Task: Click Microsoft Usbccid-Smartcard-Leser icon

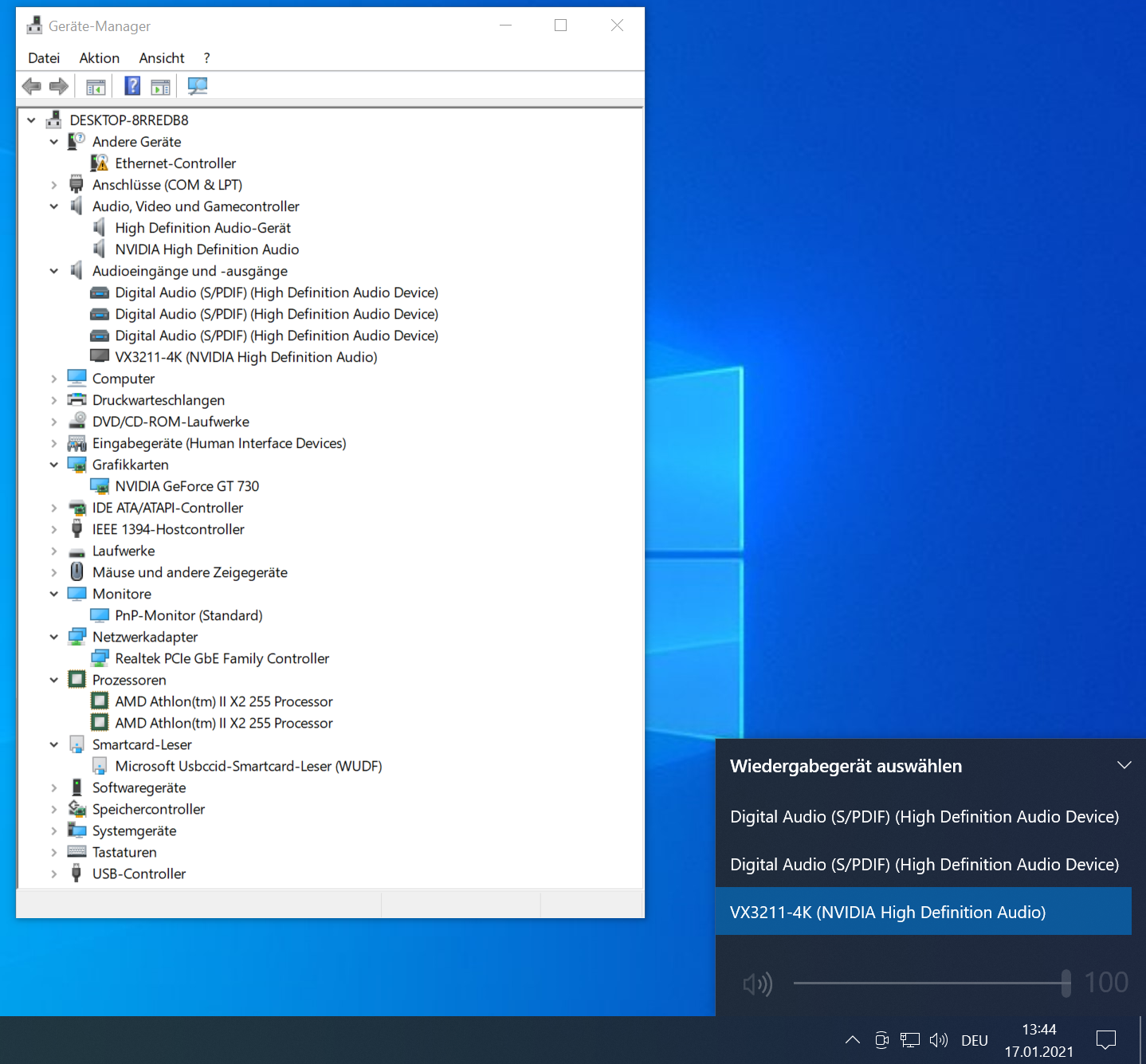Action: coord(100,766)
